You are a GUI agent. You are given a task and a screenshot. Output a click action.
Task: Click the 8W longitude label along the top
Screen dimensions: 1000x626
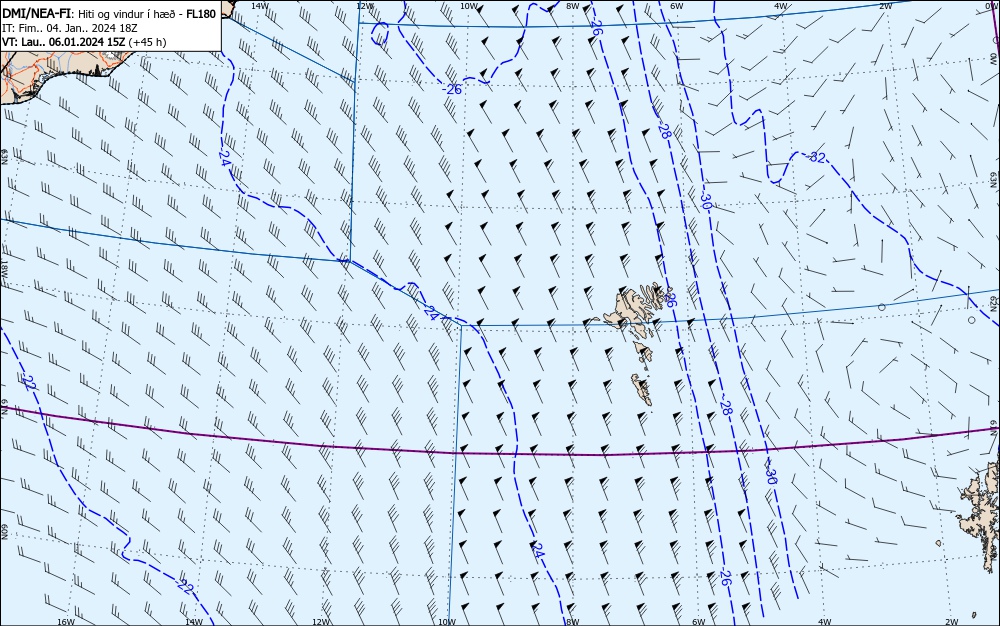[572, 6]
